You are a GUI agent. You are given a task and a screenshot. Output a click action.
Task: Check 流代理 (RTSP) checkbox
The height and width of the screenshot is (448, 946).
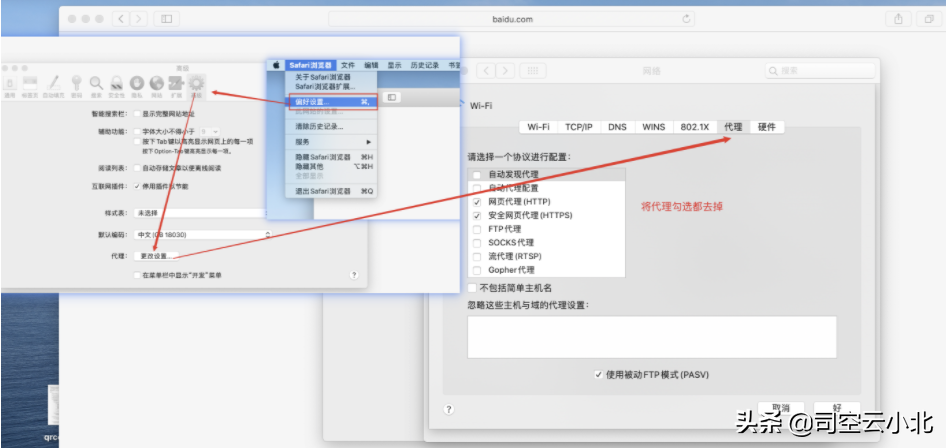pos(477,256)
